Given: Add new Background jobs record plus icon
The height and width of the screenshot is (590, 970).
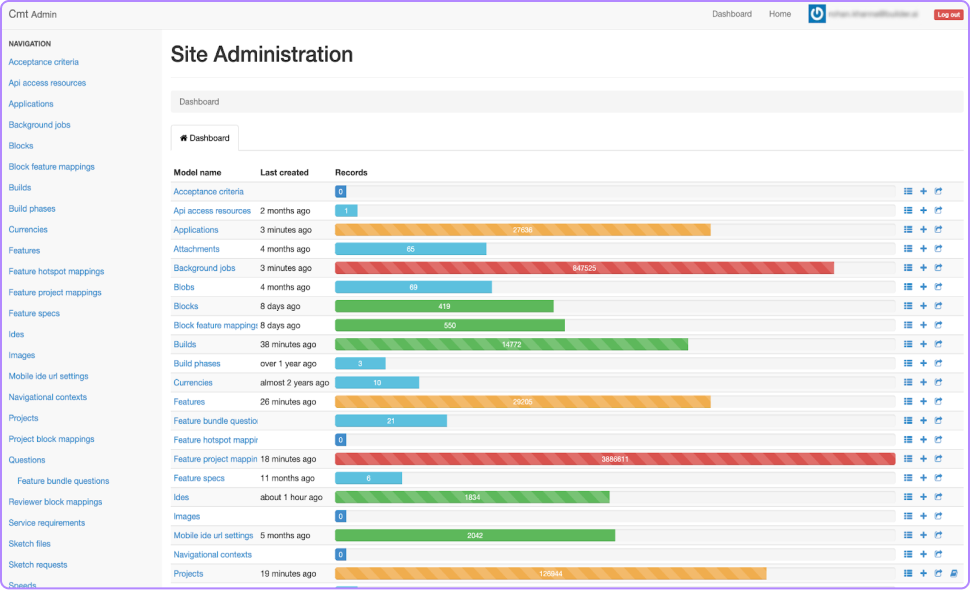Looking at the screenshot, I should coord(923,268).
